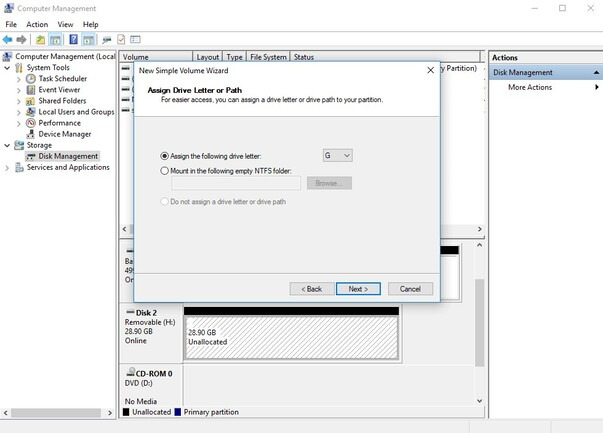Click the disk view vertical scrollbar

[479, 323]
